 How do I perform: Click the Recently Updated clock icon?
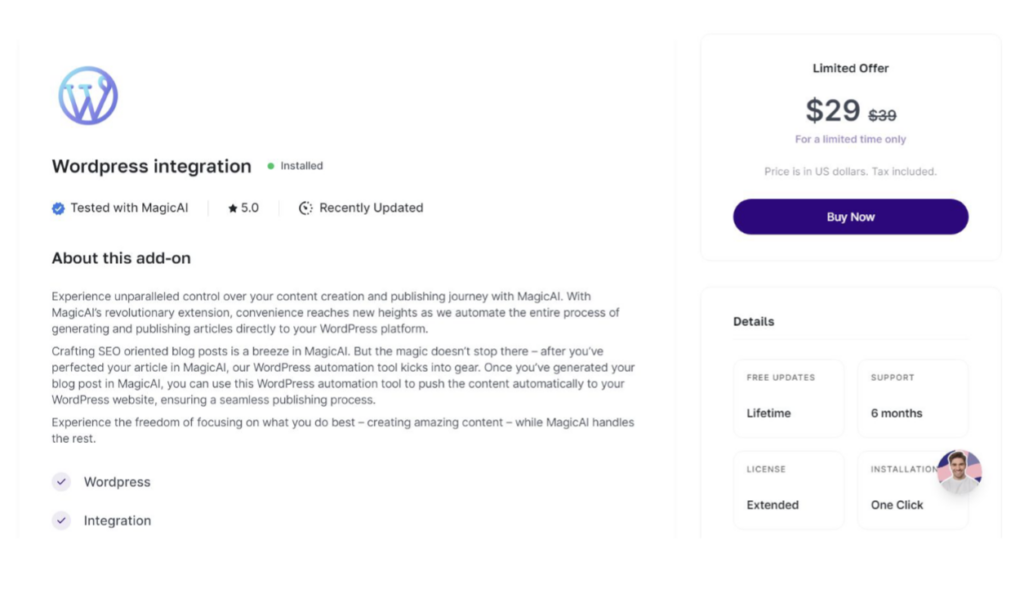pos(306,208)
